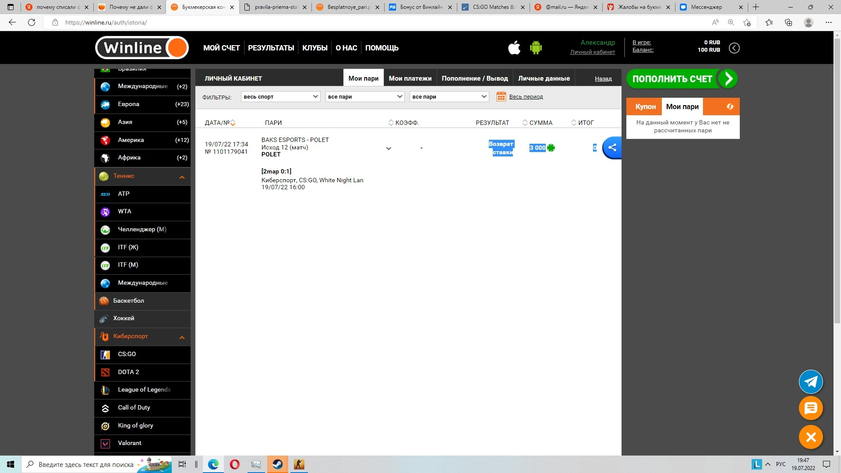Collapse the Теннис section

coord(182,176)
